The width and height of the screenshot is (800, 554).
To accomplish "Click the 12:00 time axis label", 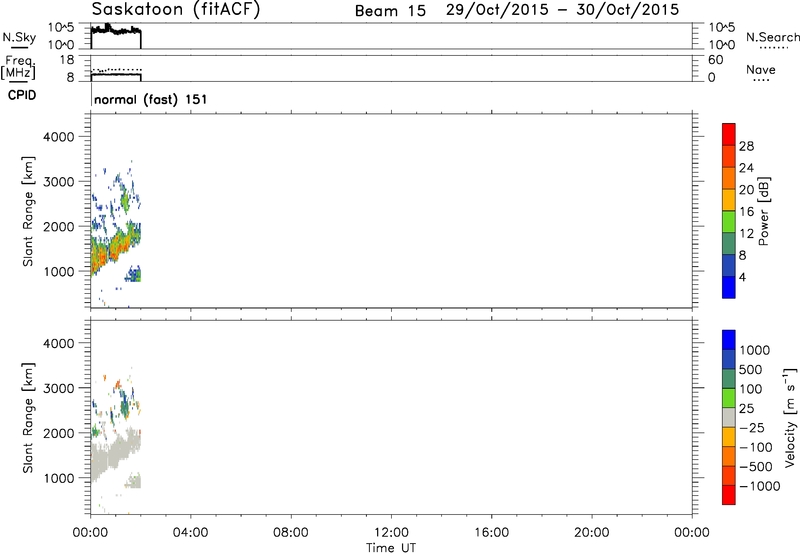I will pos(391,533).
